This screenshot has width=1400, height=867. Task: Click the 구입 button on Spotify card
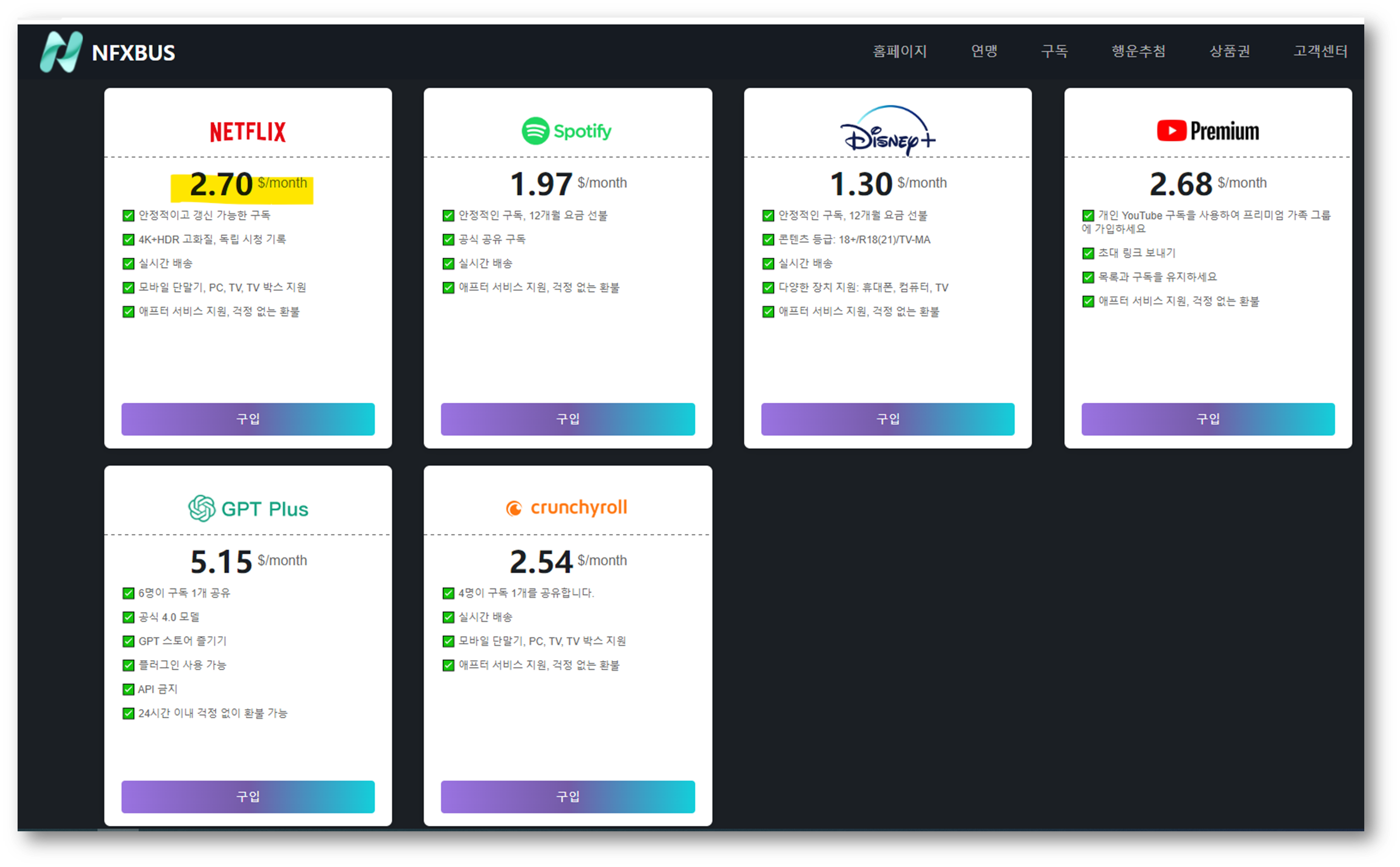point(568,419)
